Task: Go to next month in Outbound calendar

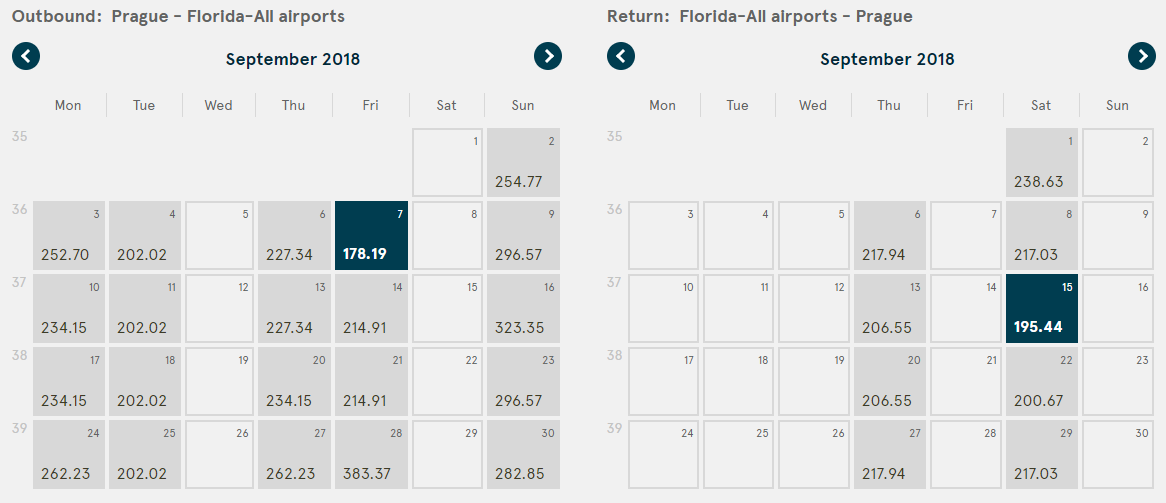Action: 548,57
